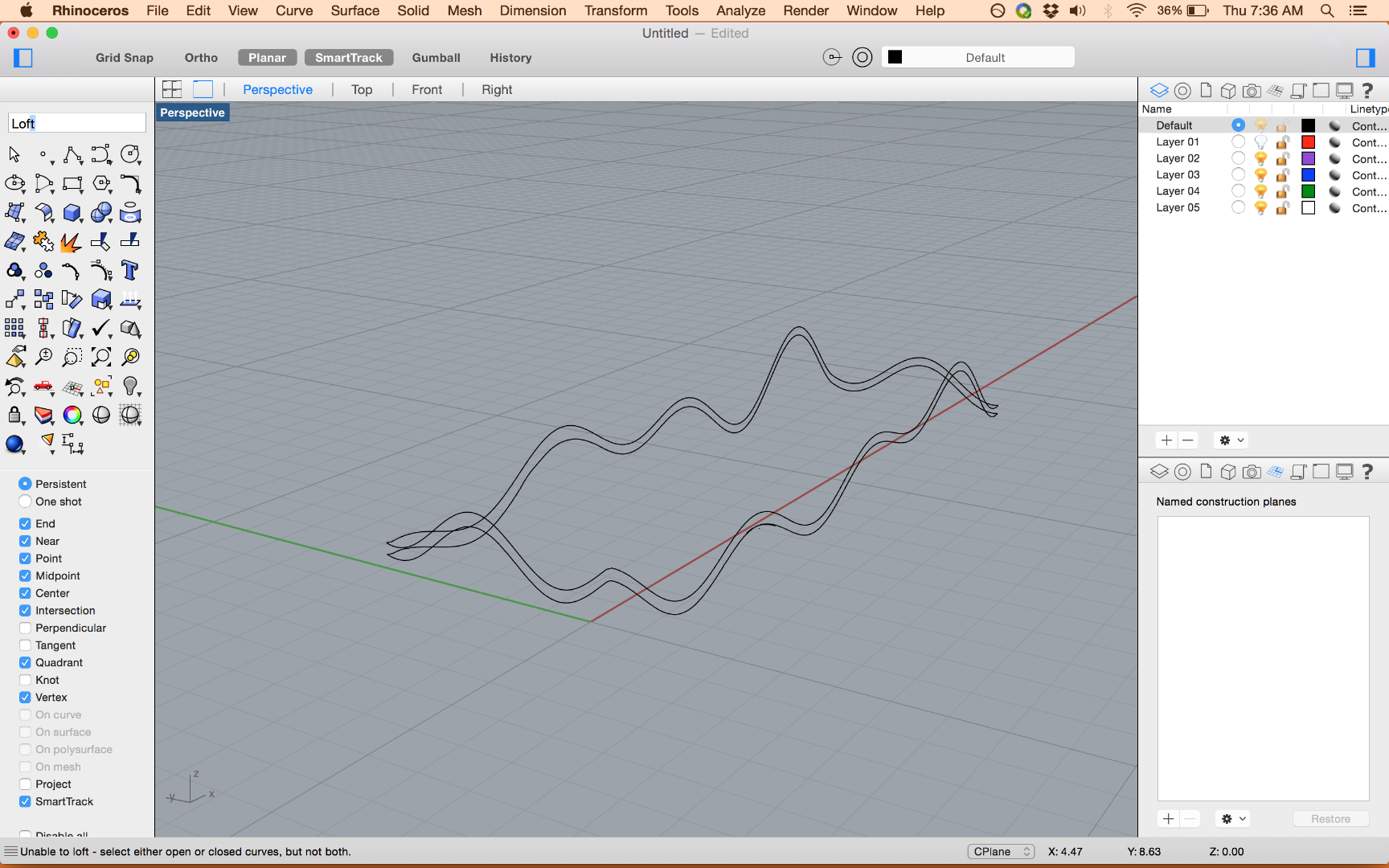Make Layer 03 the current layer
The image size is (1389, 868).
point(1238,174)
